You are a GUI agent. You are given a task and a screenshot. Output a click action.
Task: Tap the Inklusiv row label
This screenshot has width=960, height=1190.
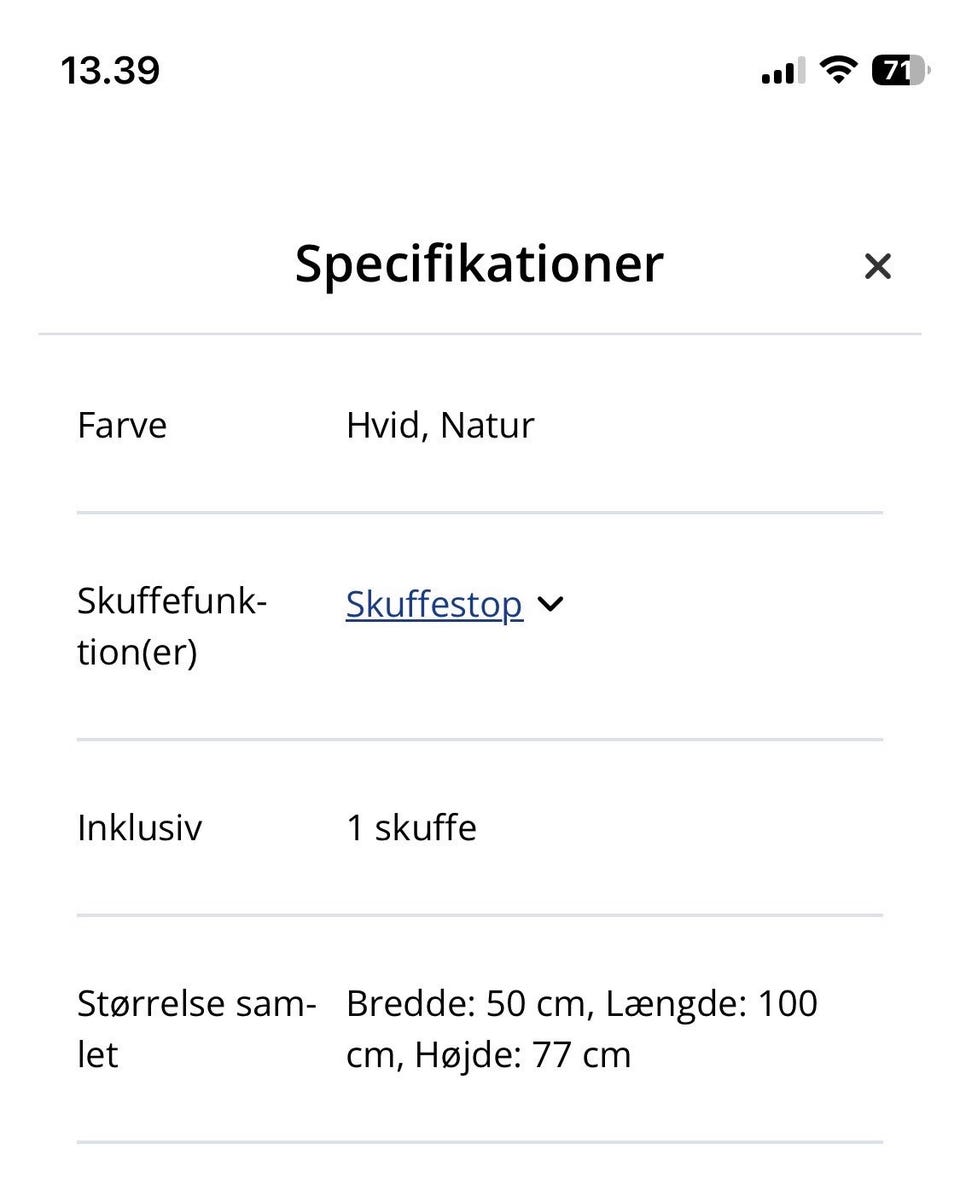[139, 828]
